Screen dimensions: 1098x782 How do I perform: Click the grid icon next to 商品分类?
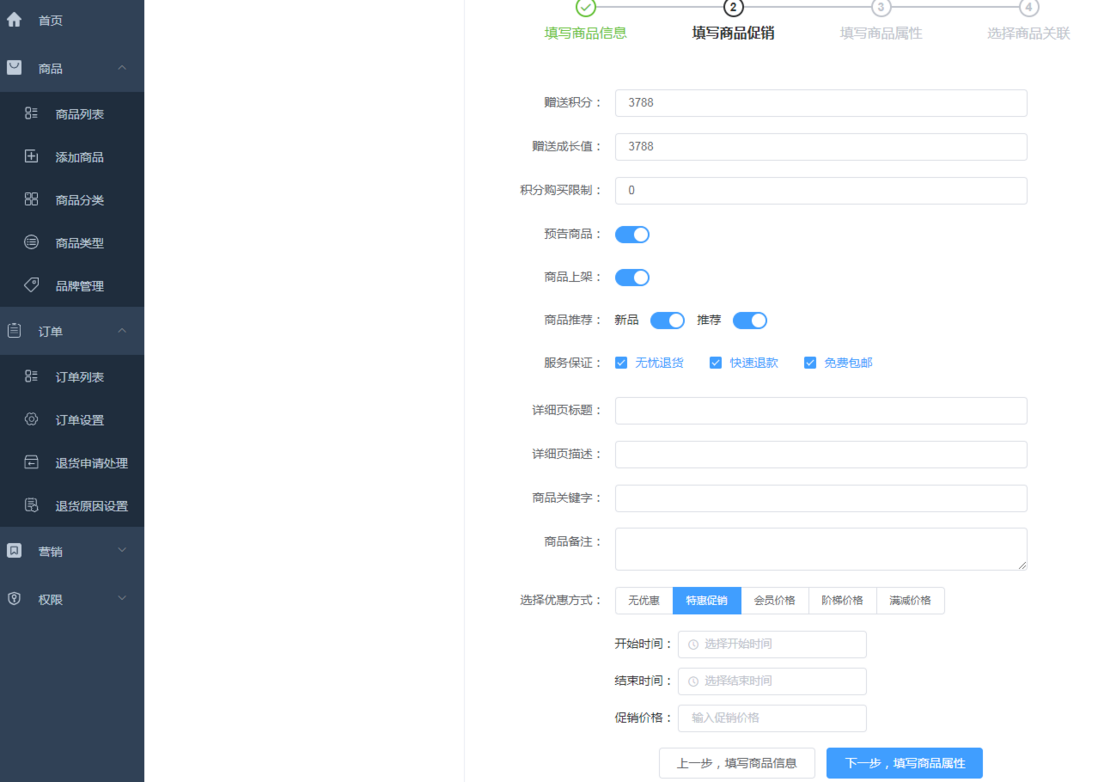(x=31, y=199)
